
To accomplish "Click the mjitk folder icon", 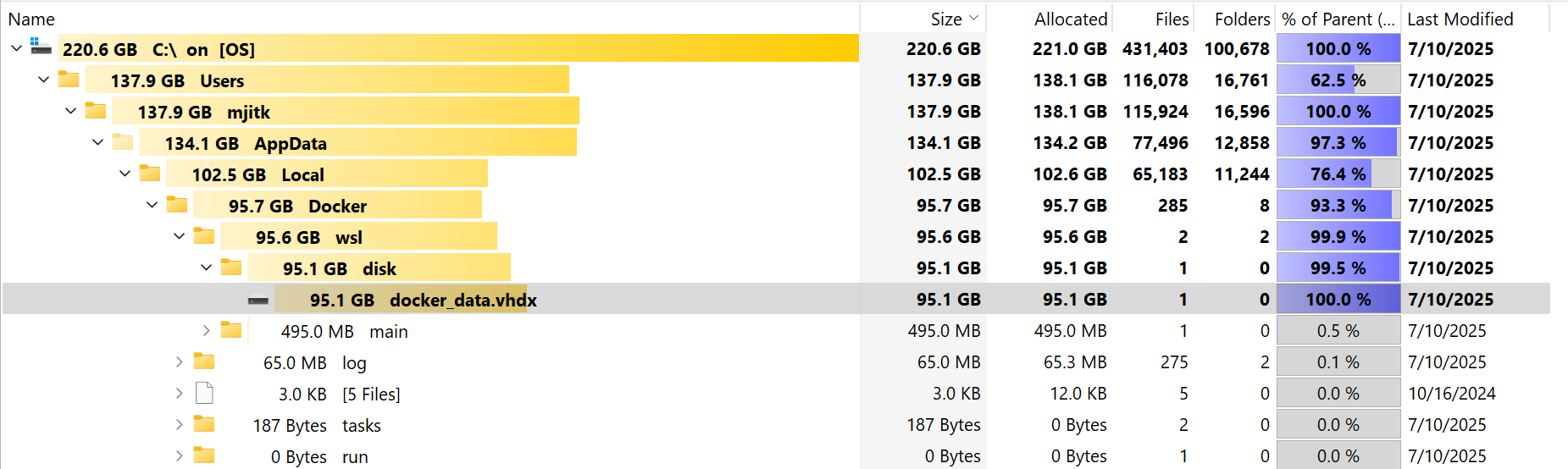I will coord(96,111).
